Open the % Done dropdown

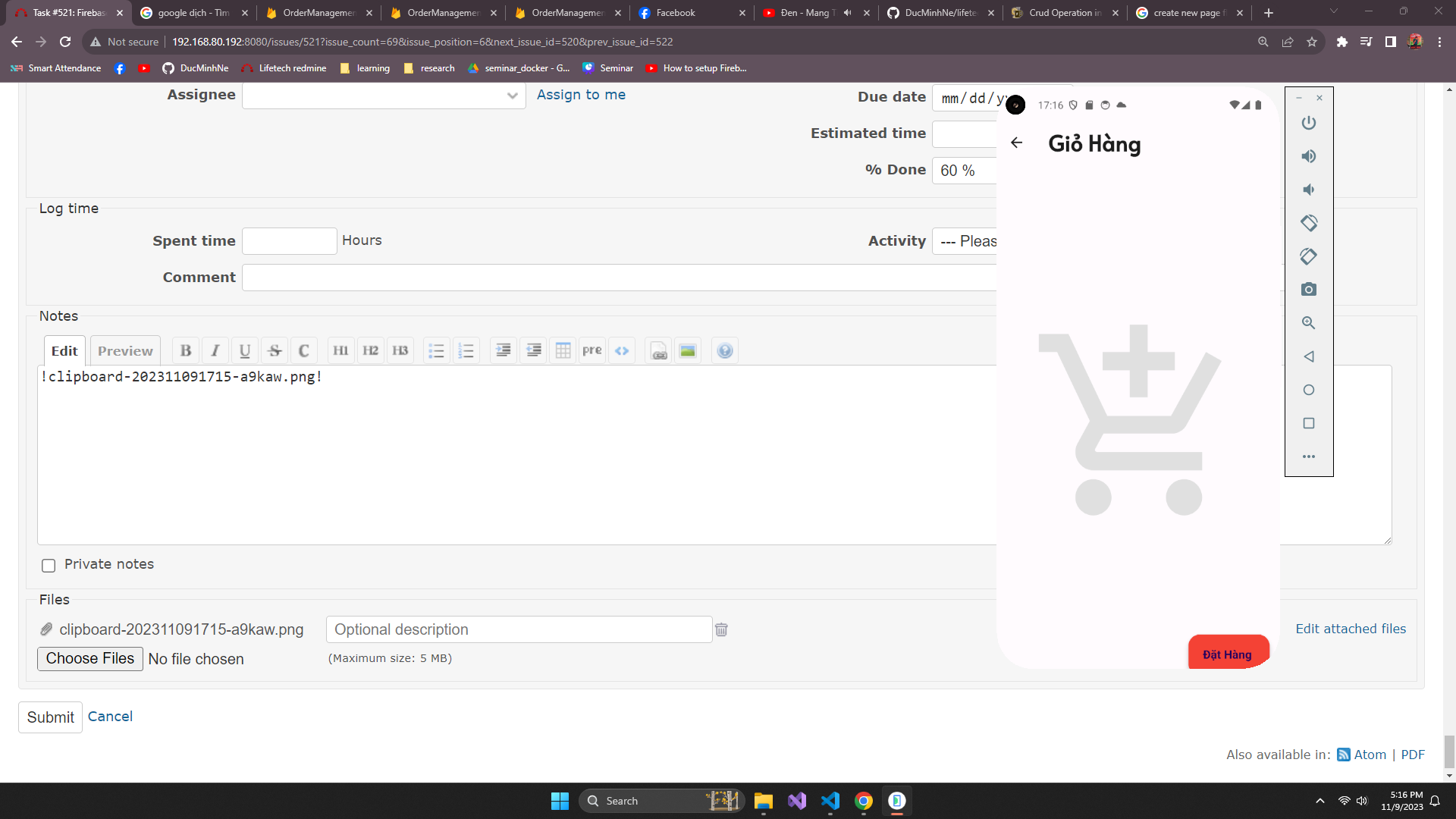click(963, 171)
